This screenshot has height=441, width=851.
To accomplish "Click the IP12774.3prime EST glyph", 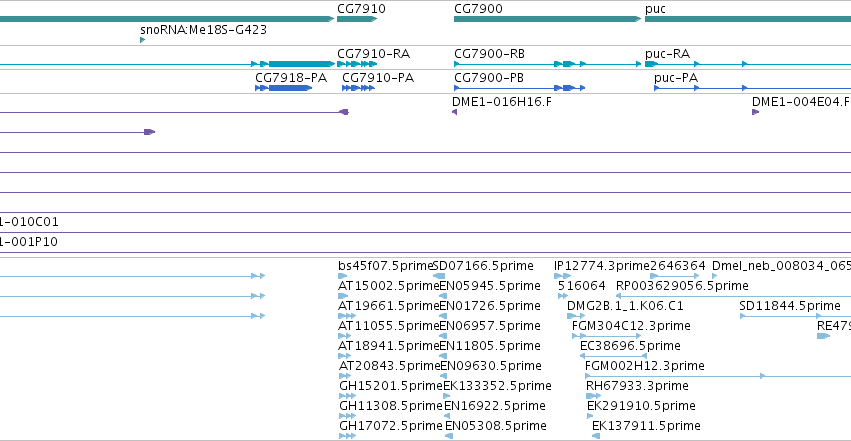I will [x=562, y=276].
